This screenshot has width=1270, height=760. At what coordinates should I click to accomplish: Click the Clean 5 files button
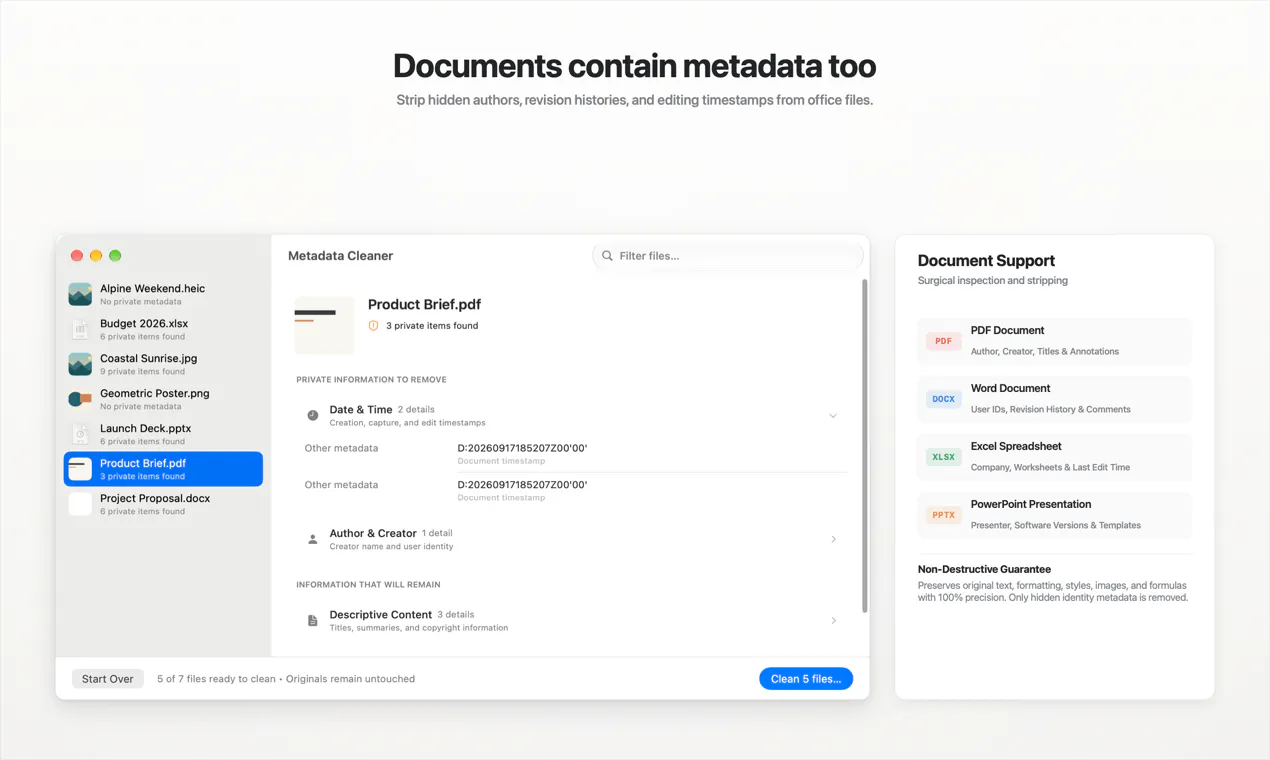[806, 679]
